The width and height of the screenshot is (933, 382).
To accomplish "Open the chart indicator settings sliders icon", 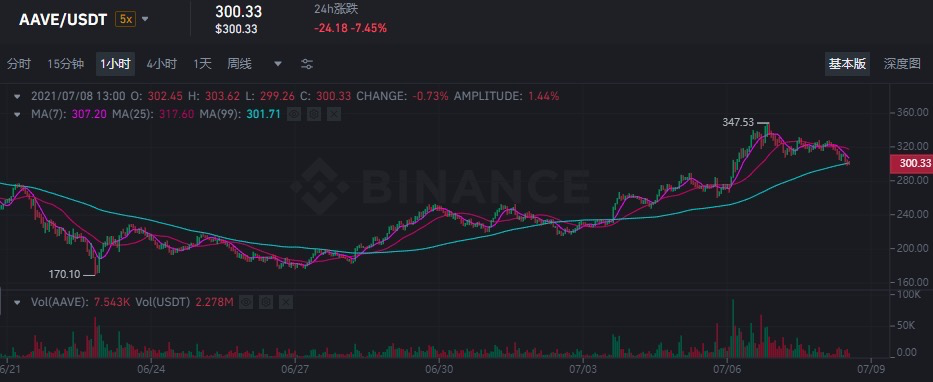I will tap(307, 64).
